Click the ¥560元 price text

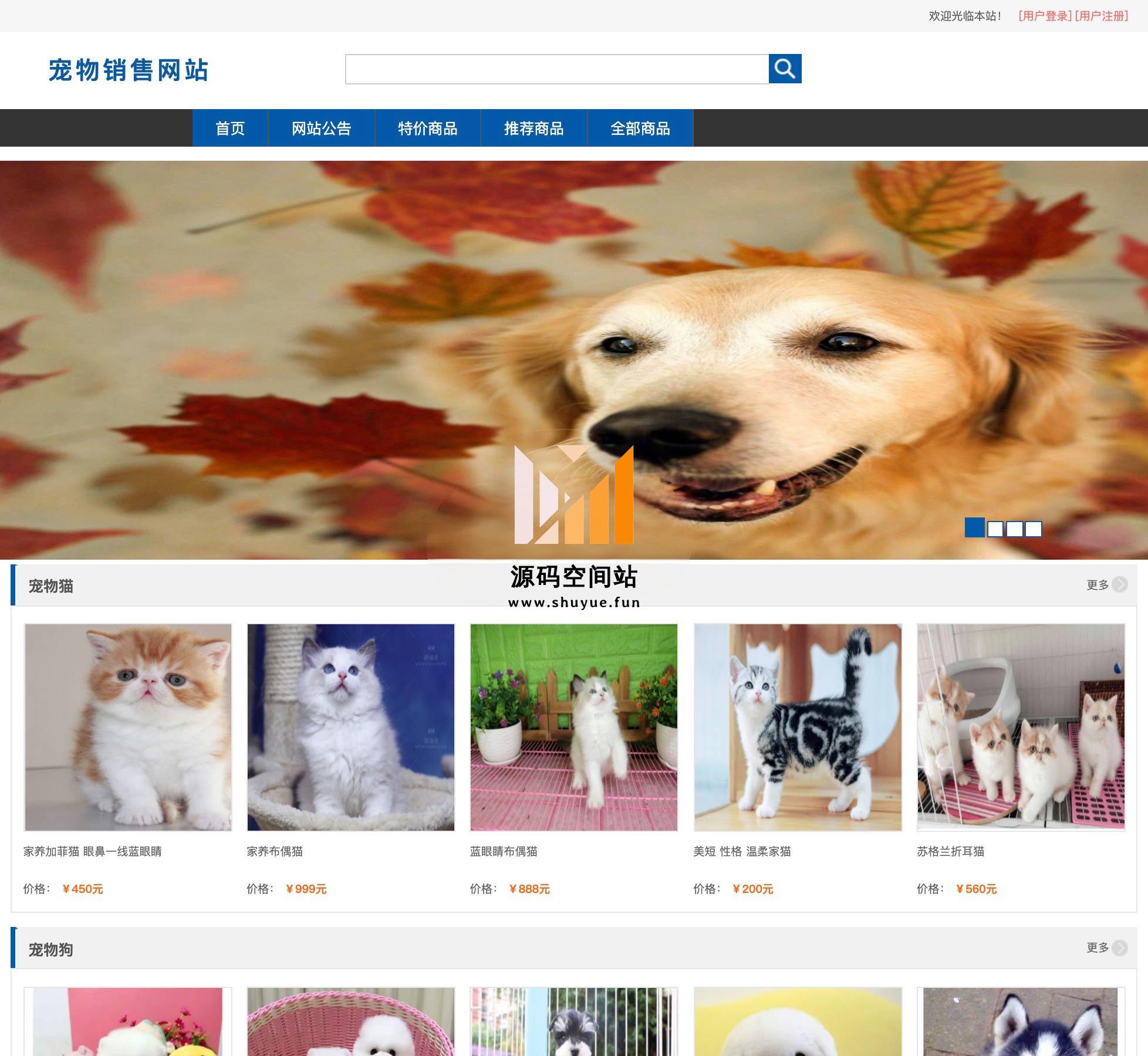point(977,889)
